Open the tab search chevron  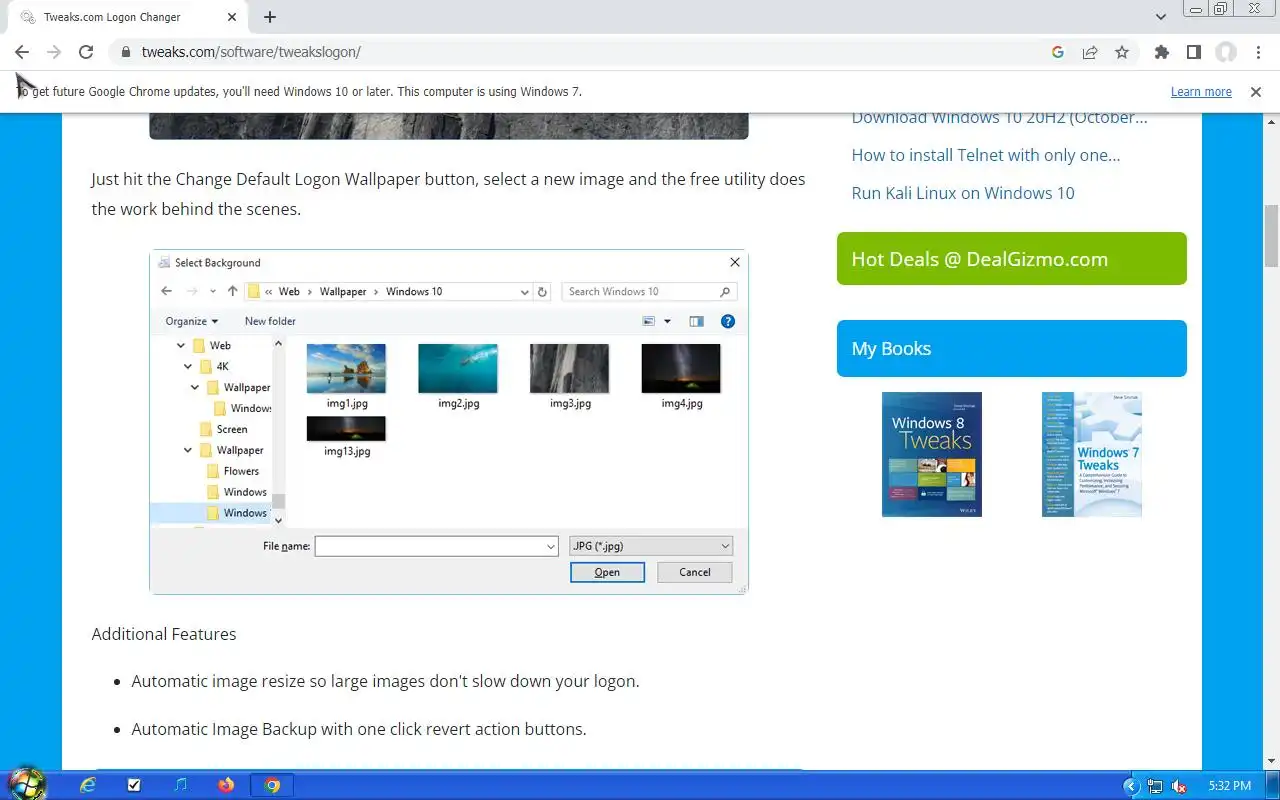pyautogui.click(x=1160, y=17)
